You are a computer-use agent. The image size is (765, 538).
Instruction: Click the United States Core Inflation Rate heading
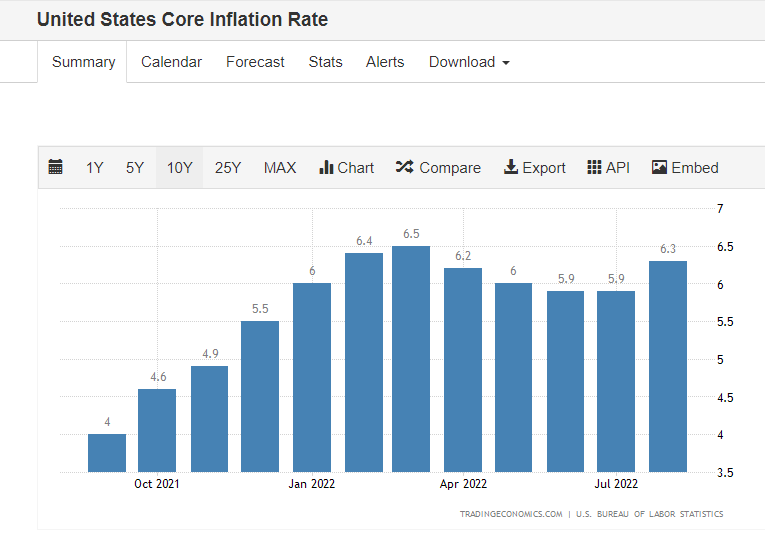click(x=182, y=20)
